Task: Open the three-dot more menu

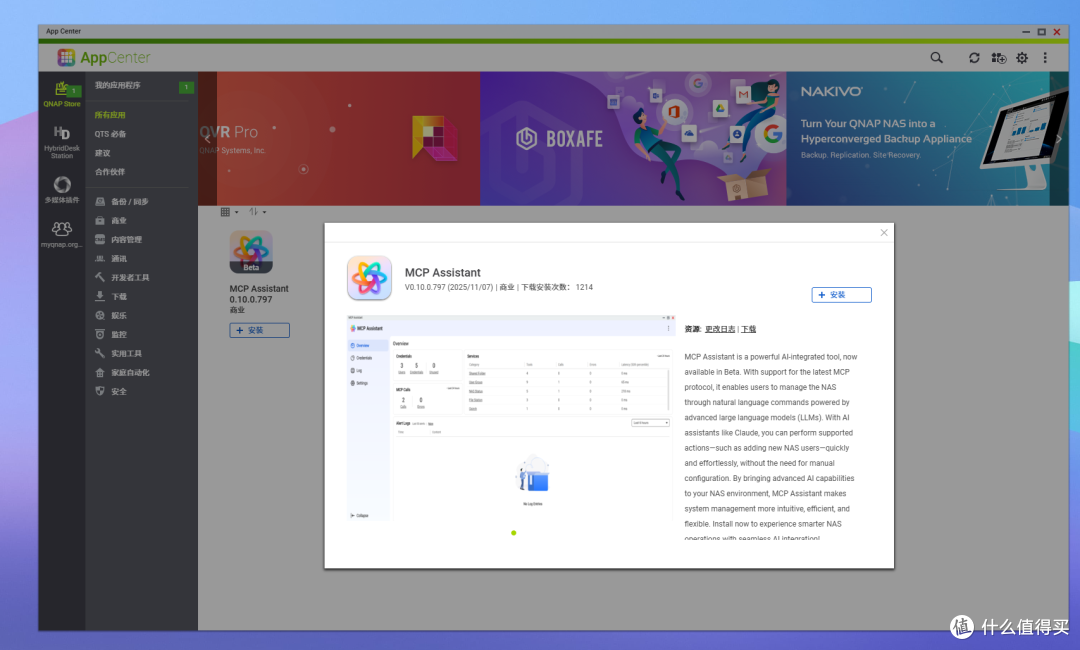Action: (x=1045, y=58)
